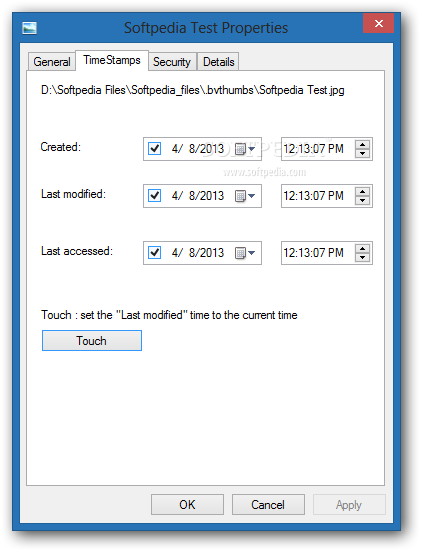
Task: Click the Cancel button
Action: (x=268, y=505)
